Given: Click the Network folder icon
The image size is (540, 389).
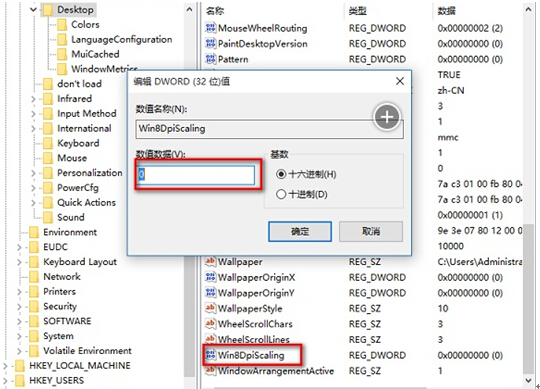Looking at the screenshot, I should click(34, 276).
